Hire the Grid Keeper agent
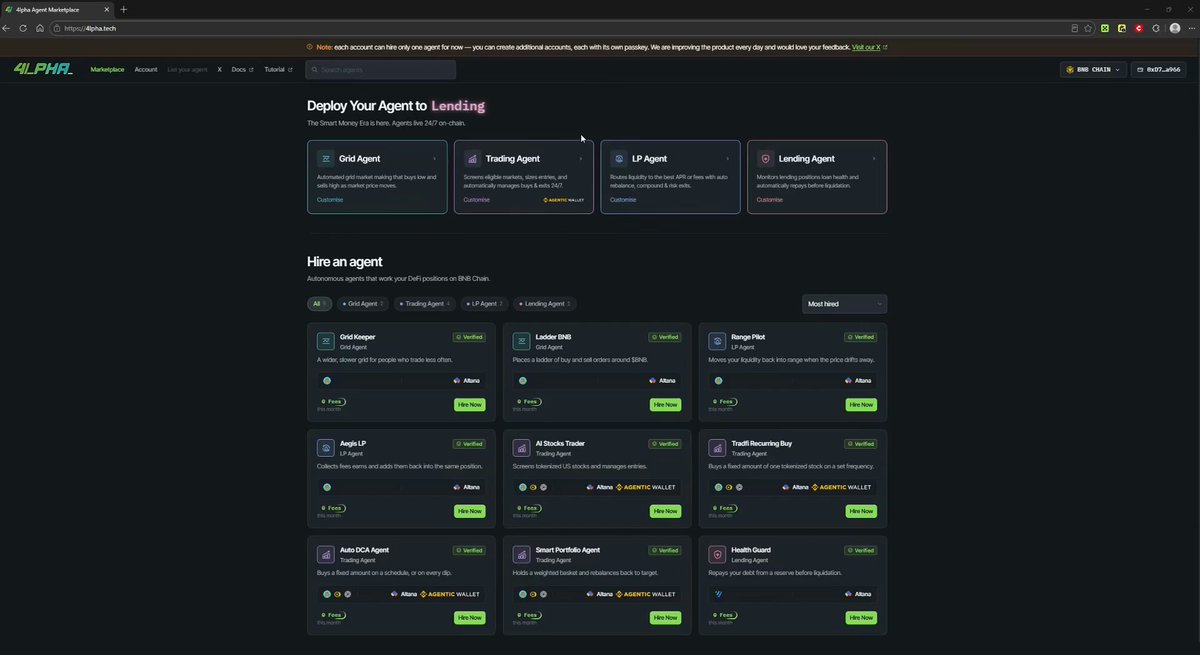 tap(469, 405)
